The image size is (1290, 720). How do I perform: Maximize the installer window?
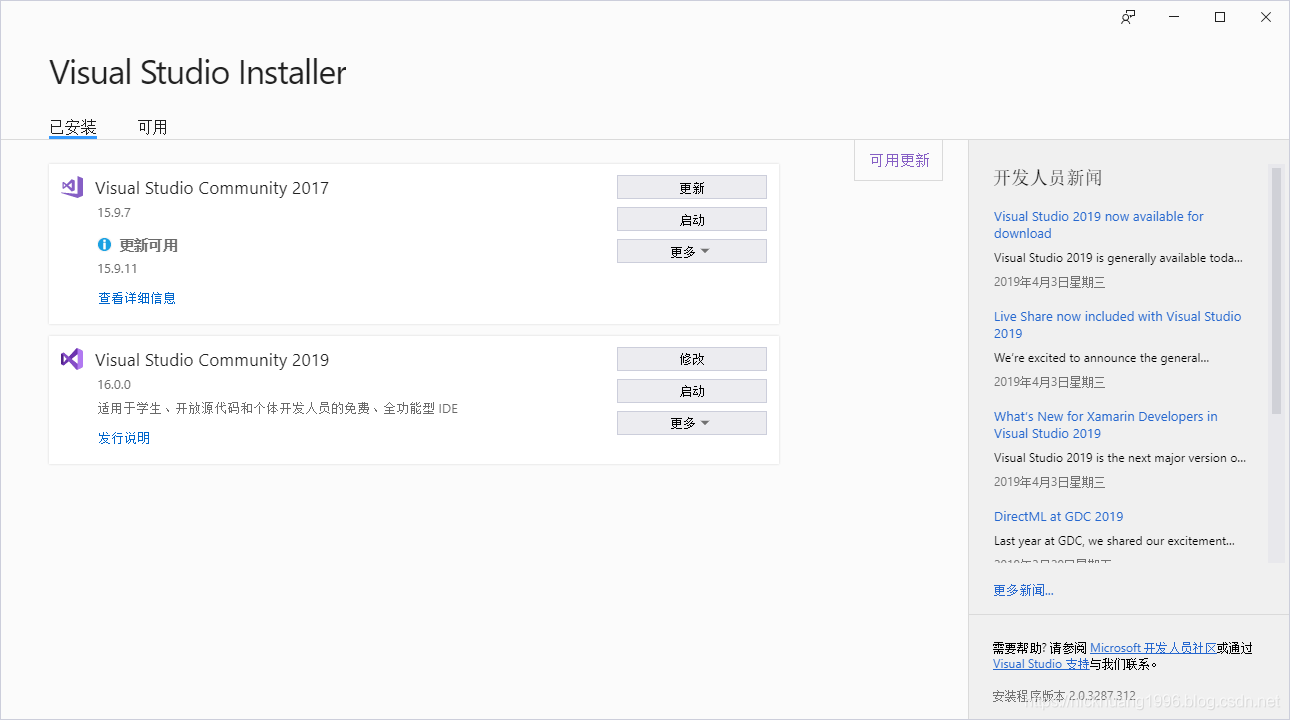tap(1220, 17)
